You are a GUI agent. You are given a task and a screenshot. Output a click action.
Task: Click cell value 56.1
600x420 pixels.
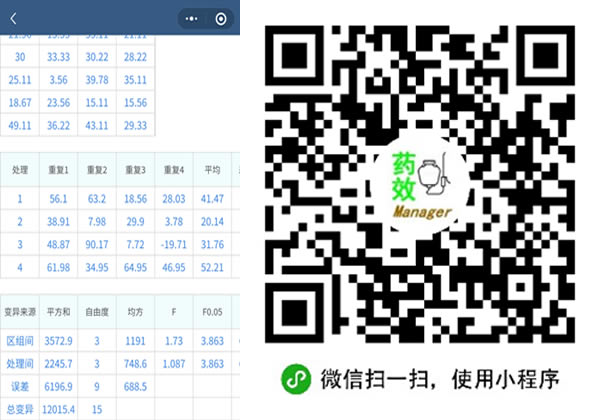pos(58,199)
